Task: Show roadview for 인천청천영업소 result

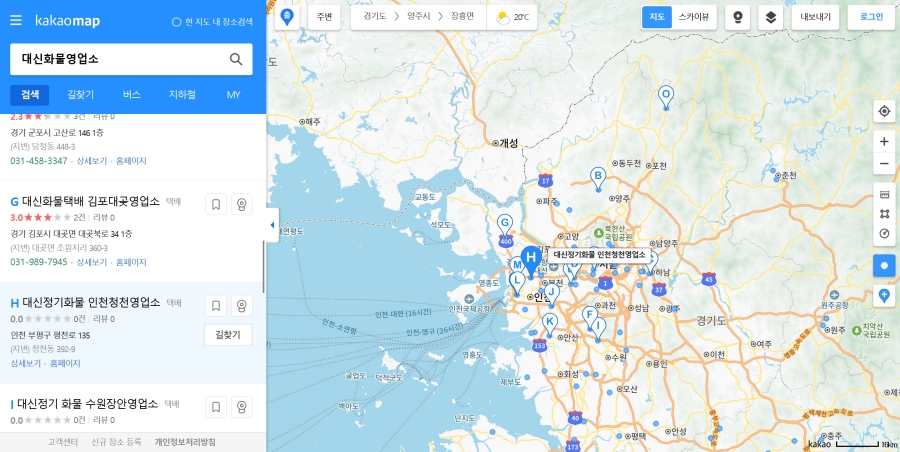Action: click(x=242, y=306)
